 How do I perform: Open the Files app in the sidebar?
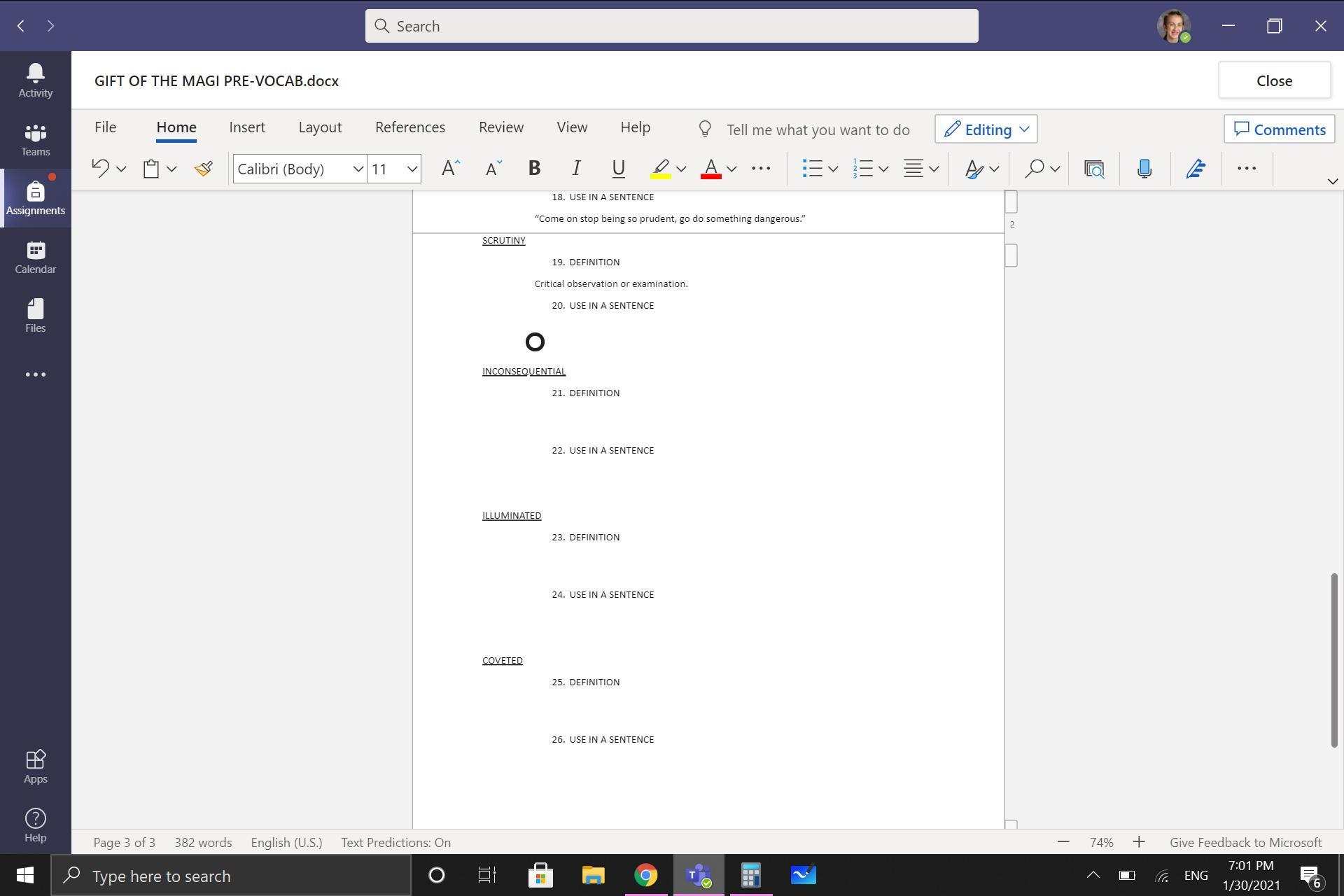tap(35, 316)
